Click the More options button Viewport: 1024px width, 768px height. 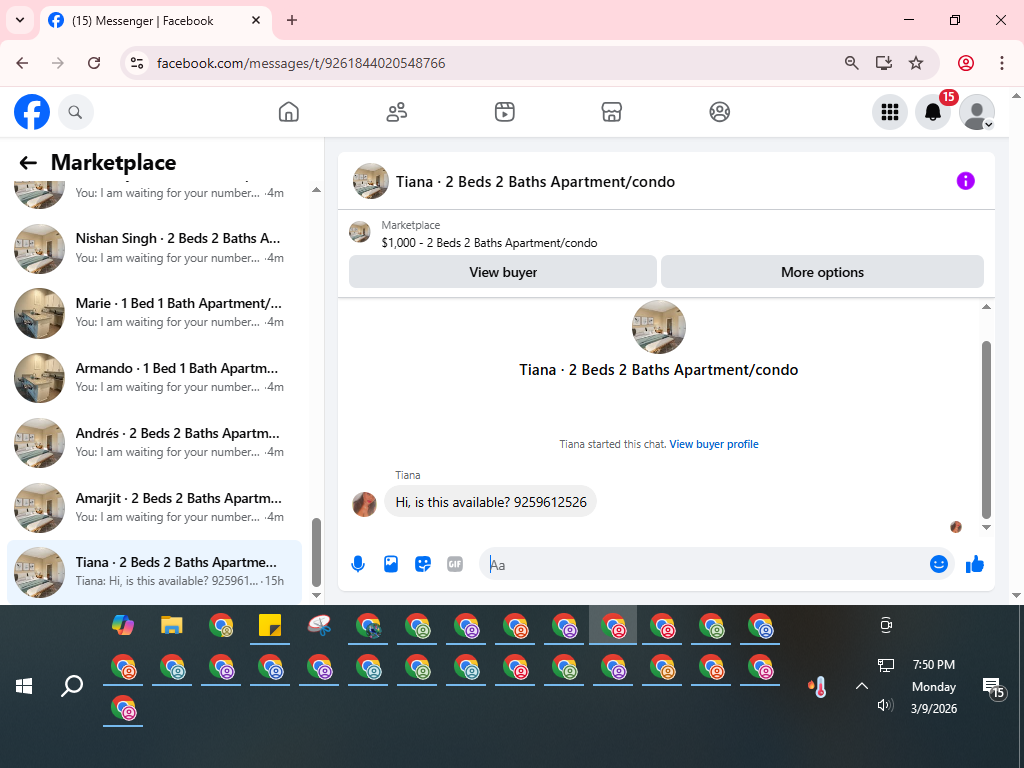822,272
